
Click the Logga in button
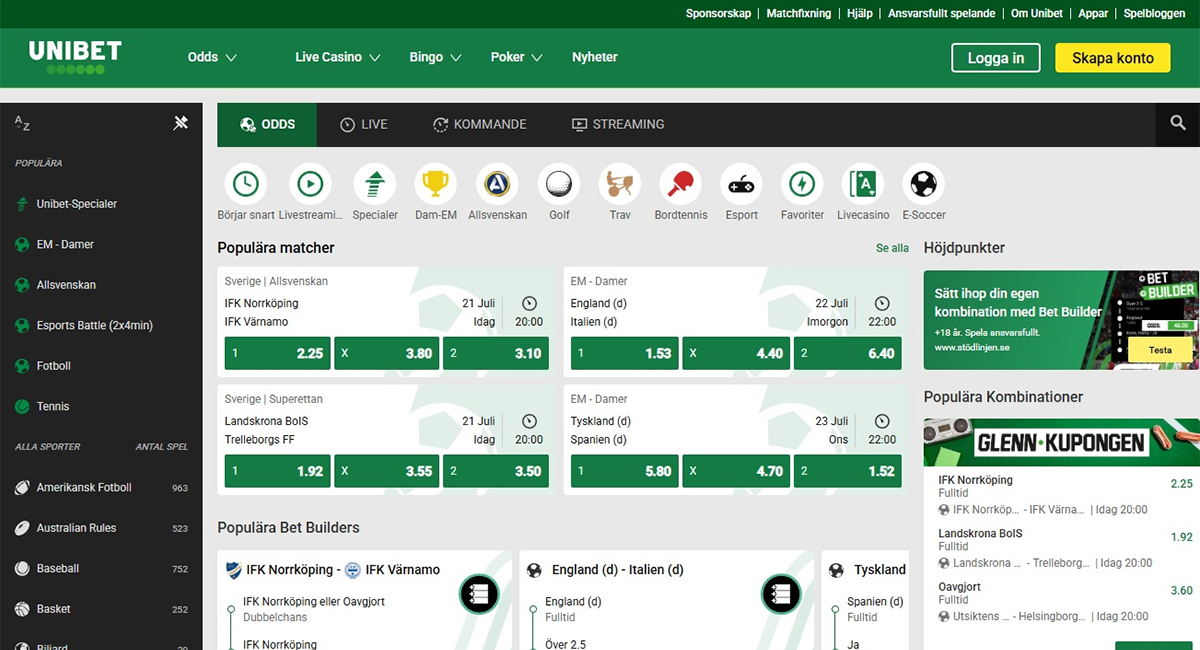pos(996,58)
